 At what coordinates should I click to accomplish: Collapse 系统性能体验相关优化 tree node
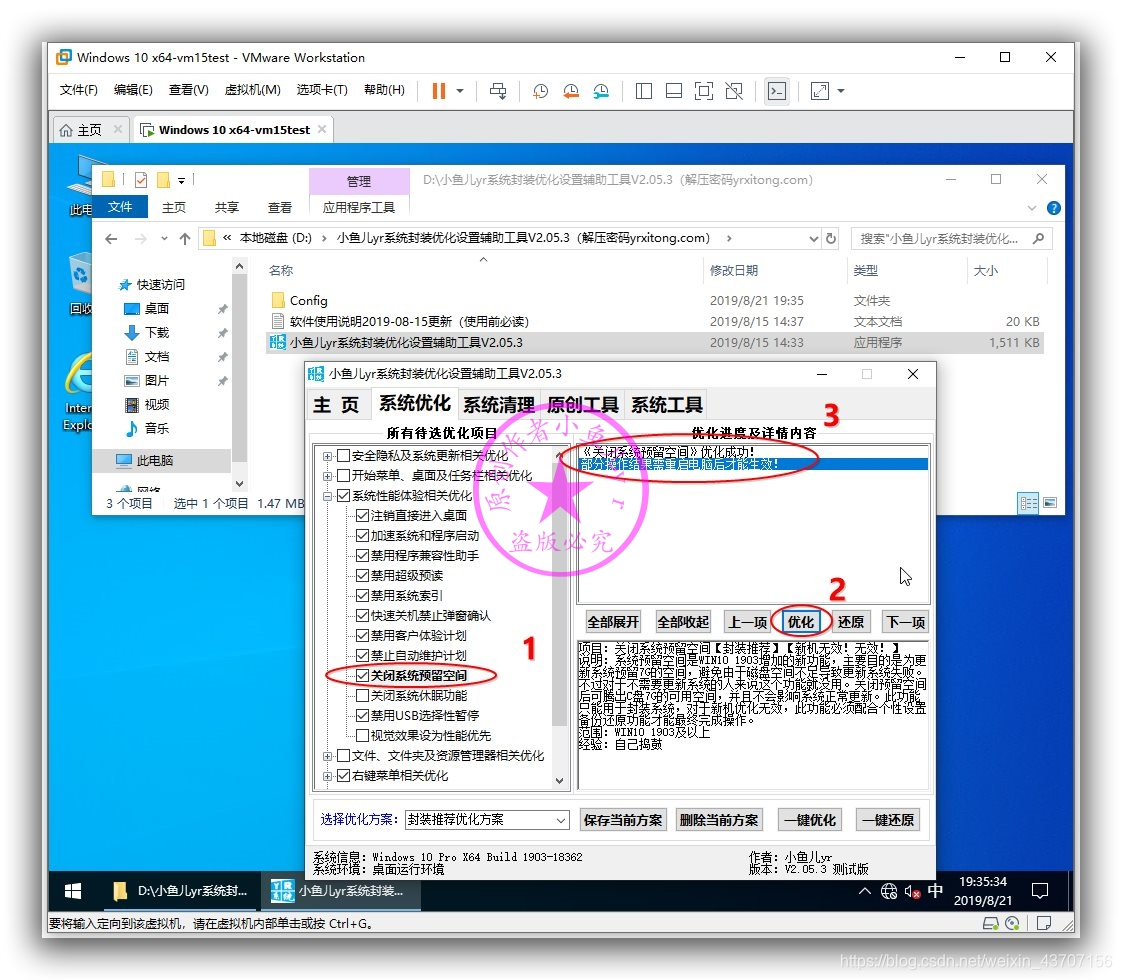click(327, 496)
